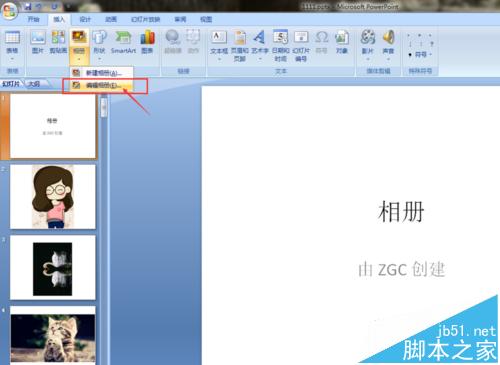The height and width of the screenshot is (365, 500).
Task: Open the Review (审阅) ribbon tab
Action: pos(180,19)
